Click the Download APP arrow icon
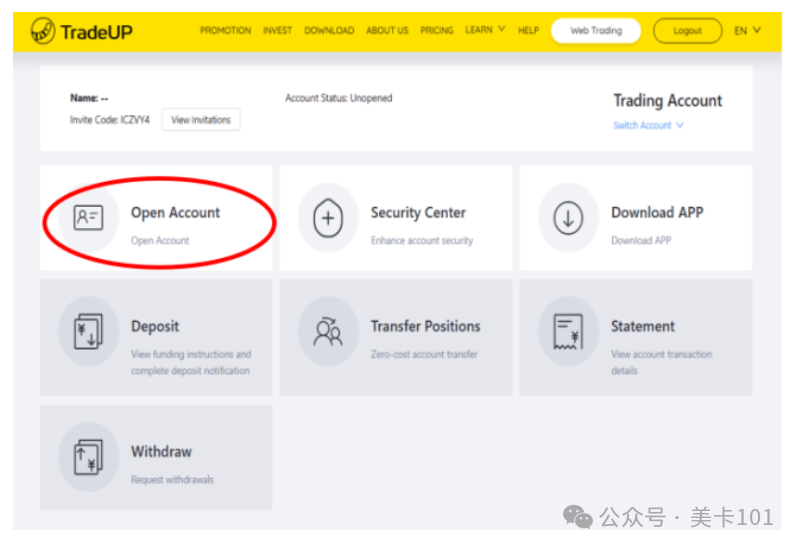The width and height of the screenshot is (799, 549). pos(568,218)
